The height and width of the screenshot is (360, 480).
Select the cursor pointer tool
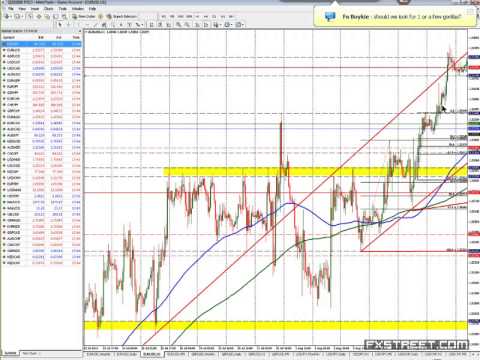[x=60, y=25]
